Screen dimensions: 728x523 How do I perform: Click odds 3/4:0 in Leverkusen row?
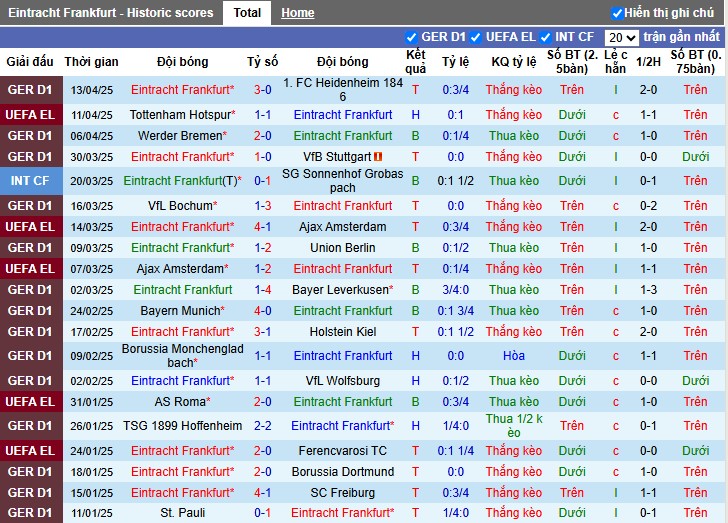pos(455,290)
